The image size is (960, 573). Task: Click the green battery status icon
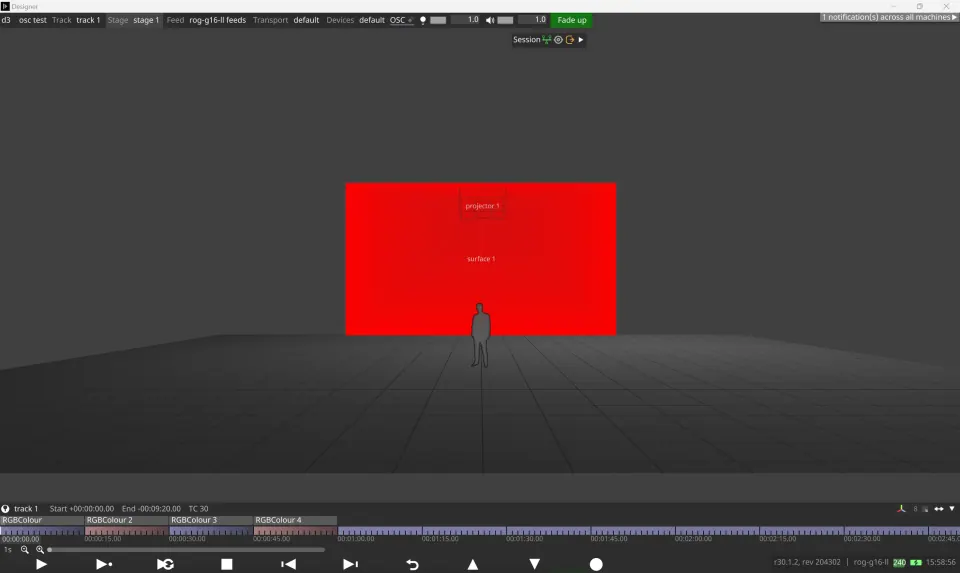coord(916,563)
